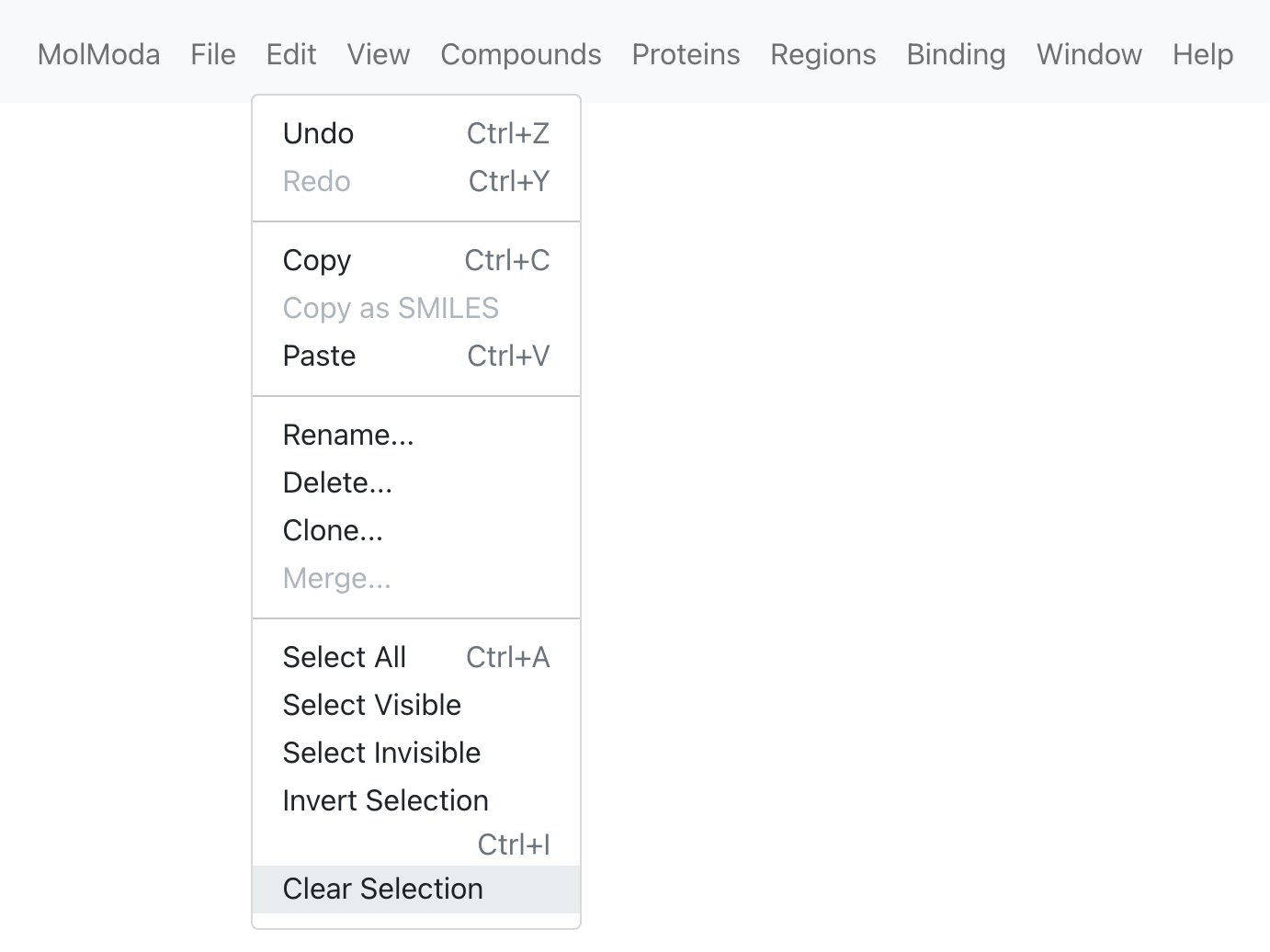Select the Rename... menu entry
The width and height of the screenshot is (1270, 952).
tap(416, 435)
